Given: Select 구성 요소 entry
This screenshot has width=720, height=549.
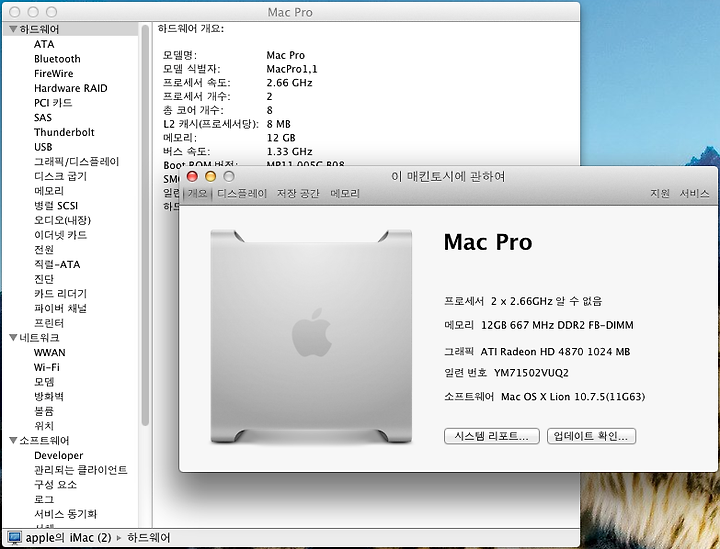Looking at the screenshot, I should tap(55, 485).
